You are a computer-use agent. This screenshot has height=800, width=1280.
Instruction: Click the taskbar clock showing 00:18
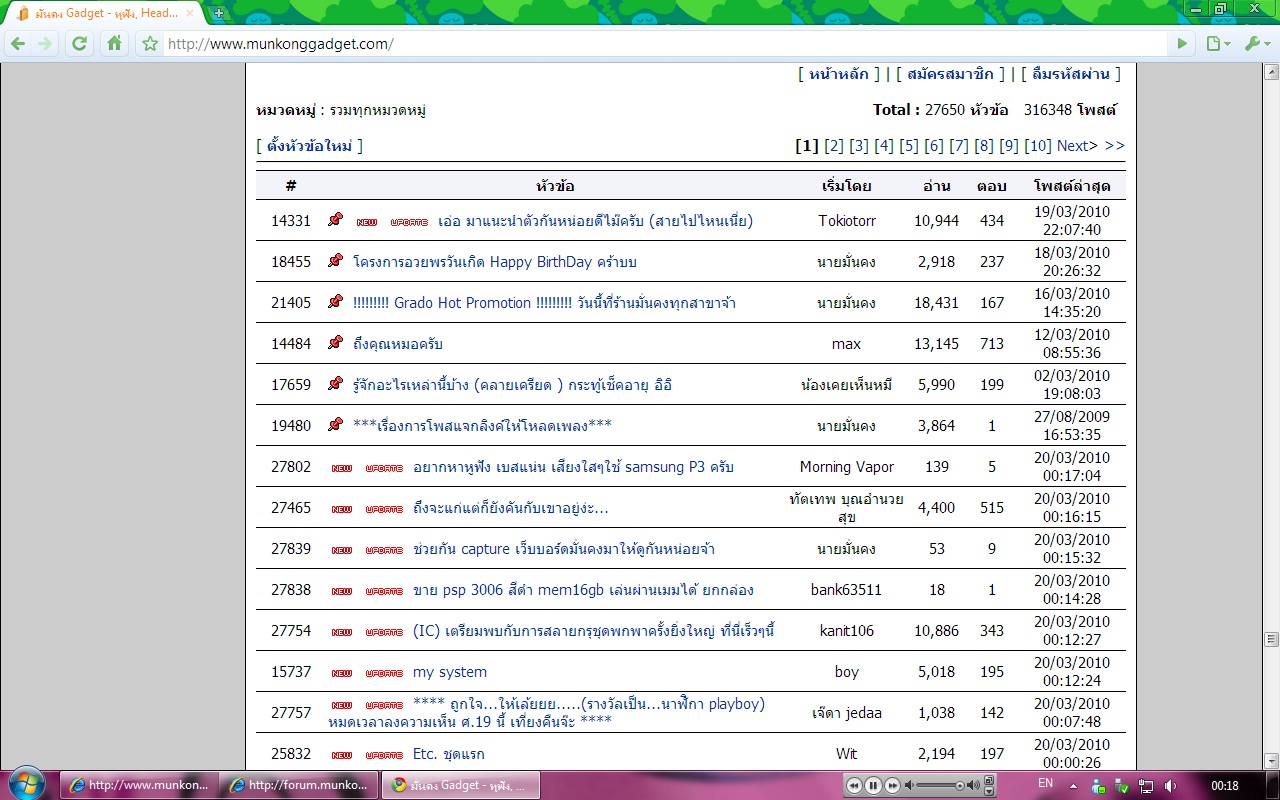pos(1225,786)
